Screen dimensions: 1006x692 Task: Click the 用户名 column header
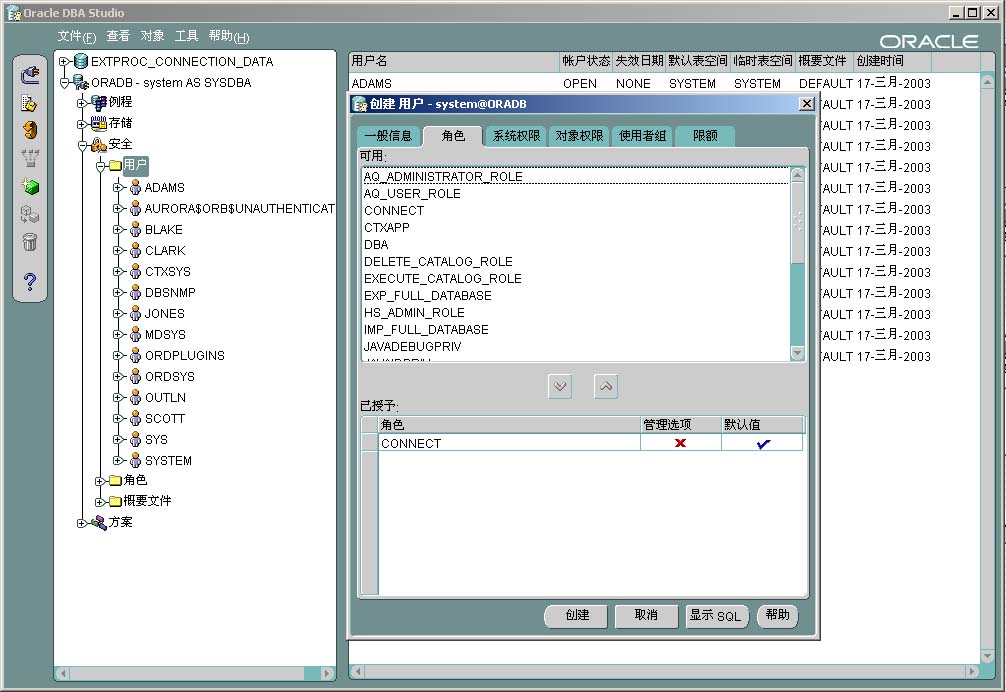coord(455,61)
